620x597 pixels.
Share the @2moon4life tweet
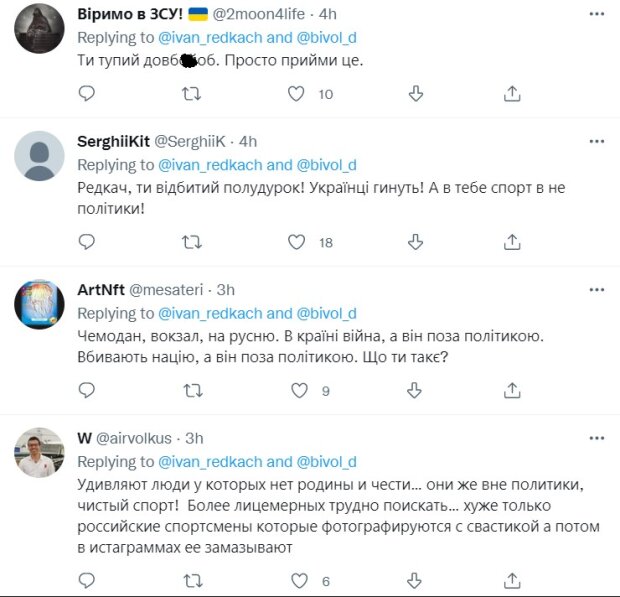512,93
